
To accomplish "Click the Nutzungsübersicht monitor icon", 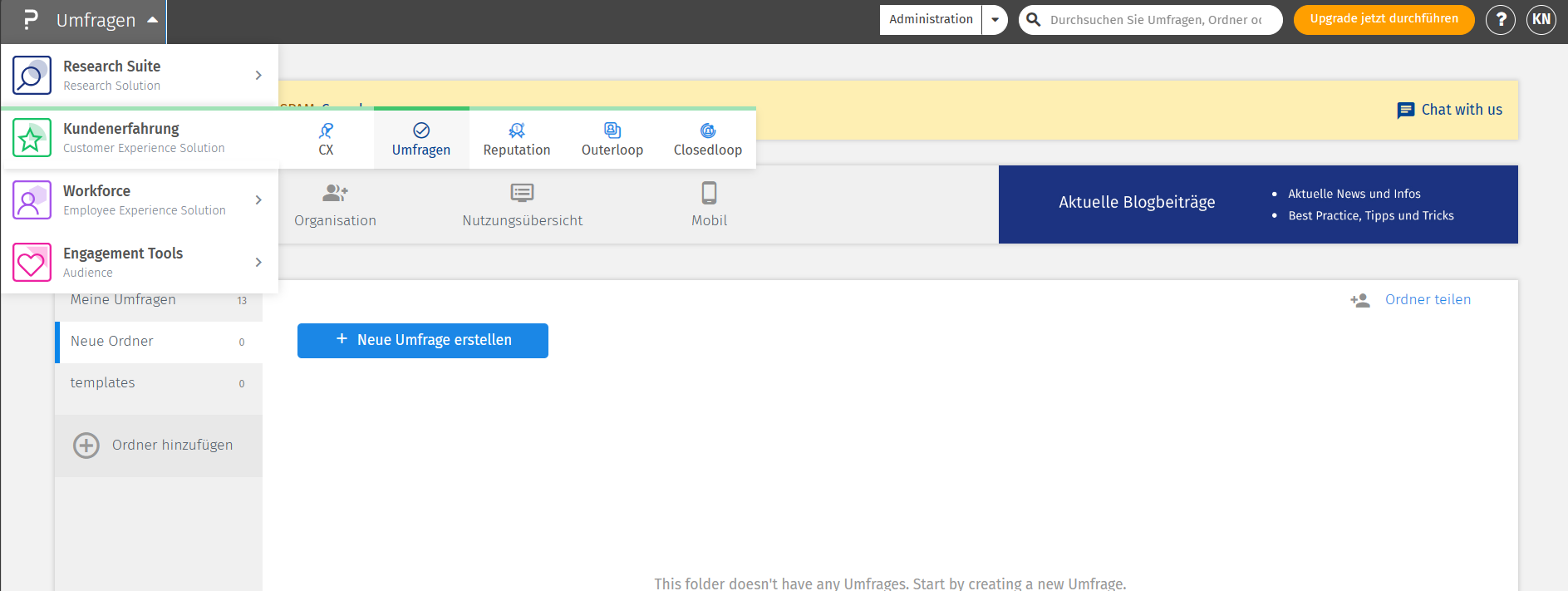I will [x=522, y=193].
